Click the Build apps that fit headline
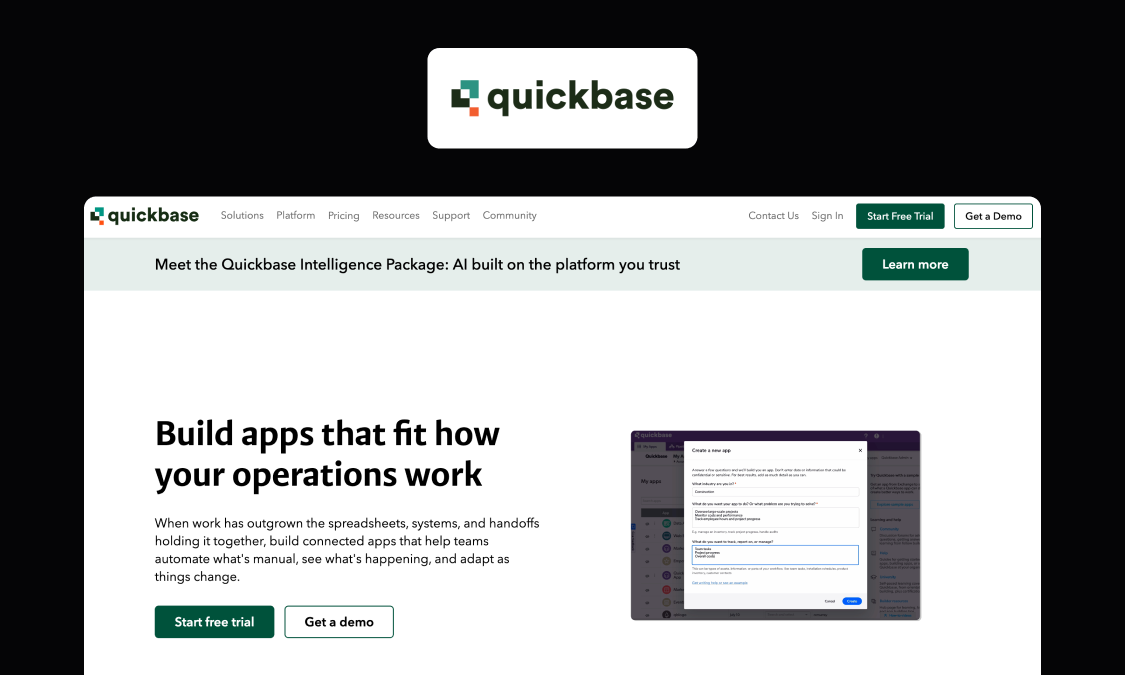 click(327, 453)
